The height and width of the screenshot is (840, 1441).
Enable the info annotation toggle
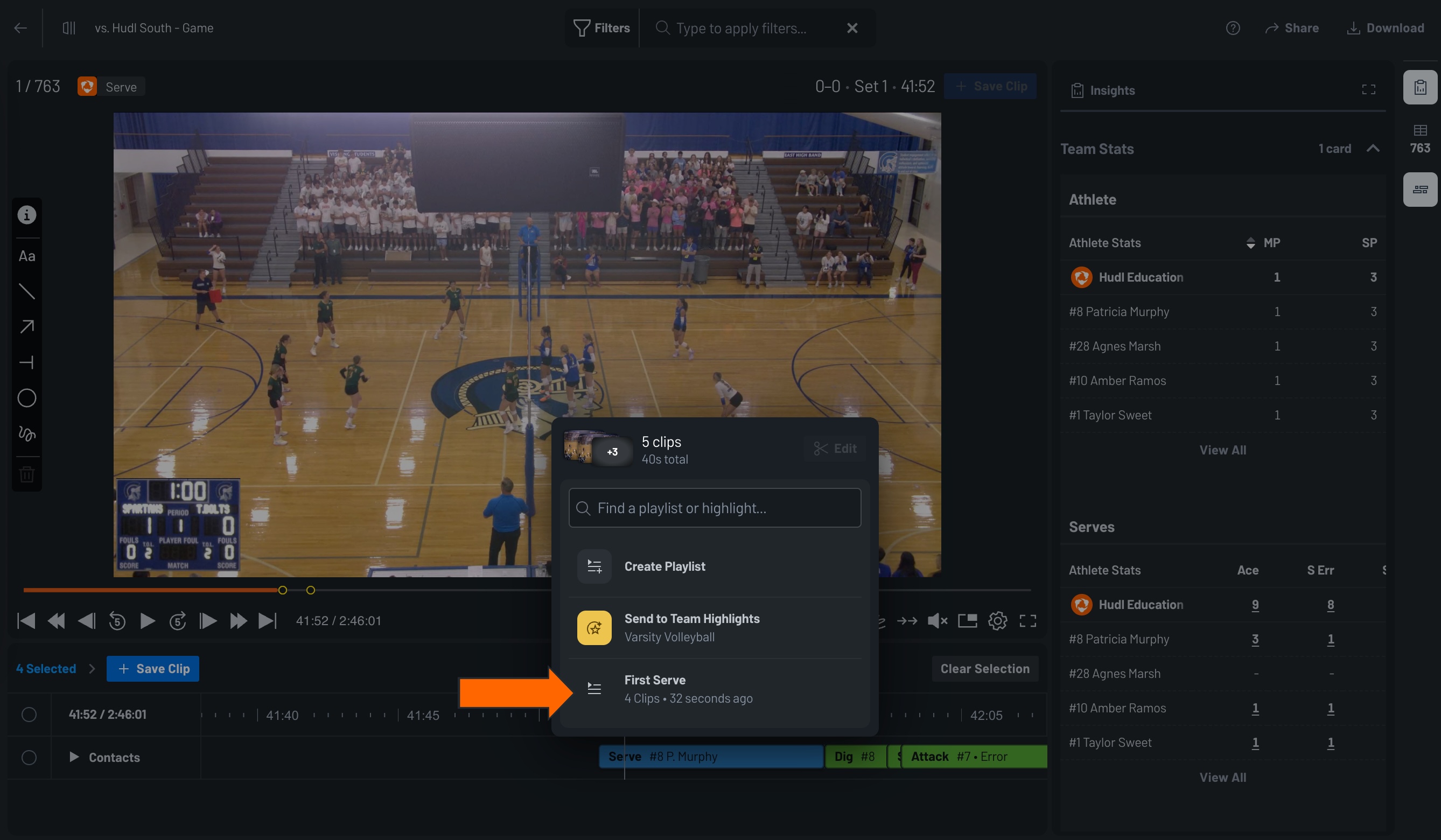pos(26,214)
